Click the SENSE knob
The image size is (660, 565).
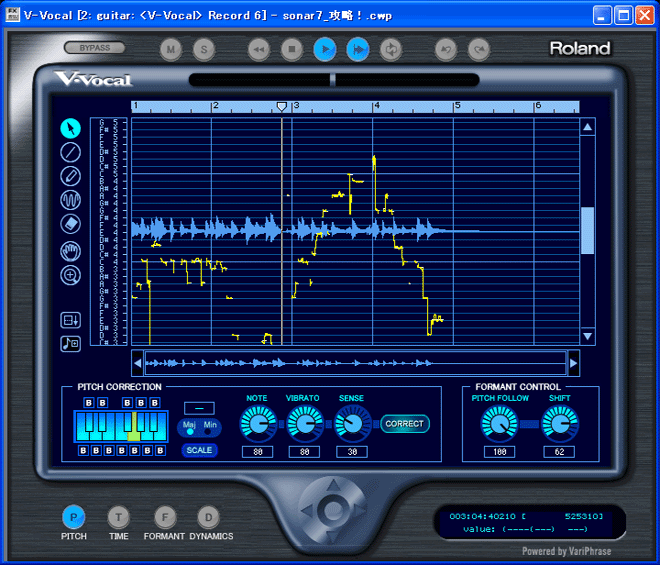point(352,424)
